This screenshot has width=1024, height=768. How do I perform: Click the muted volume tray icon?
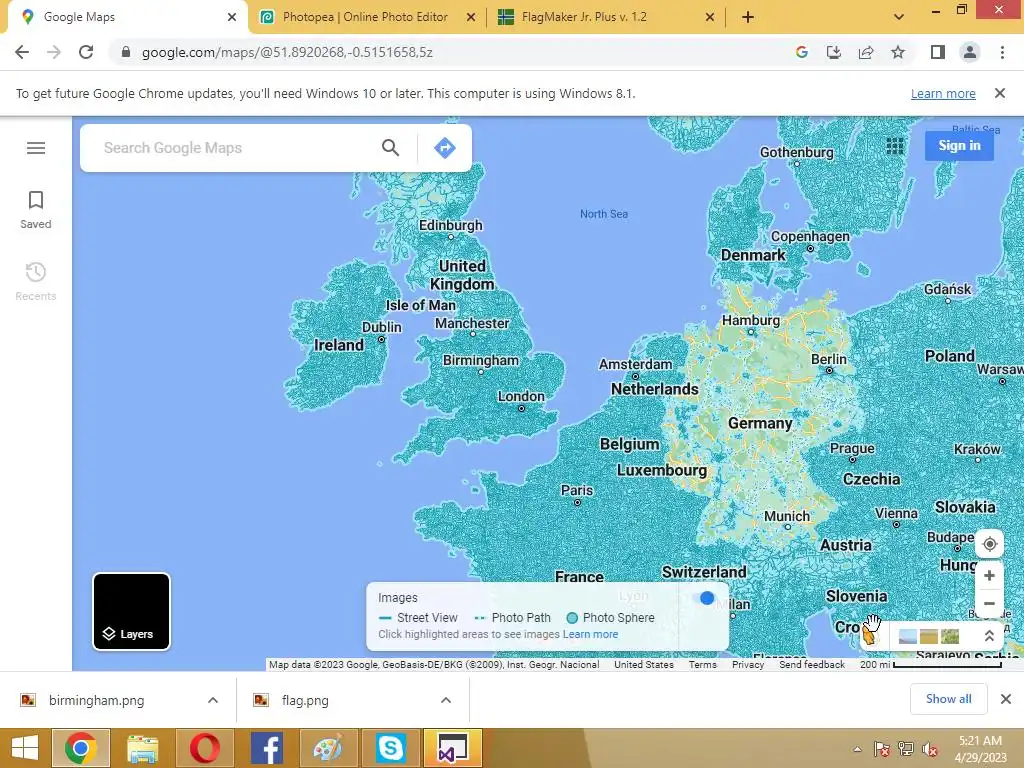pyautogui.click(x=929, y=749)
